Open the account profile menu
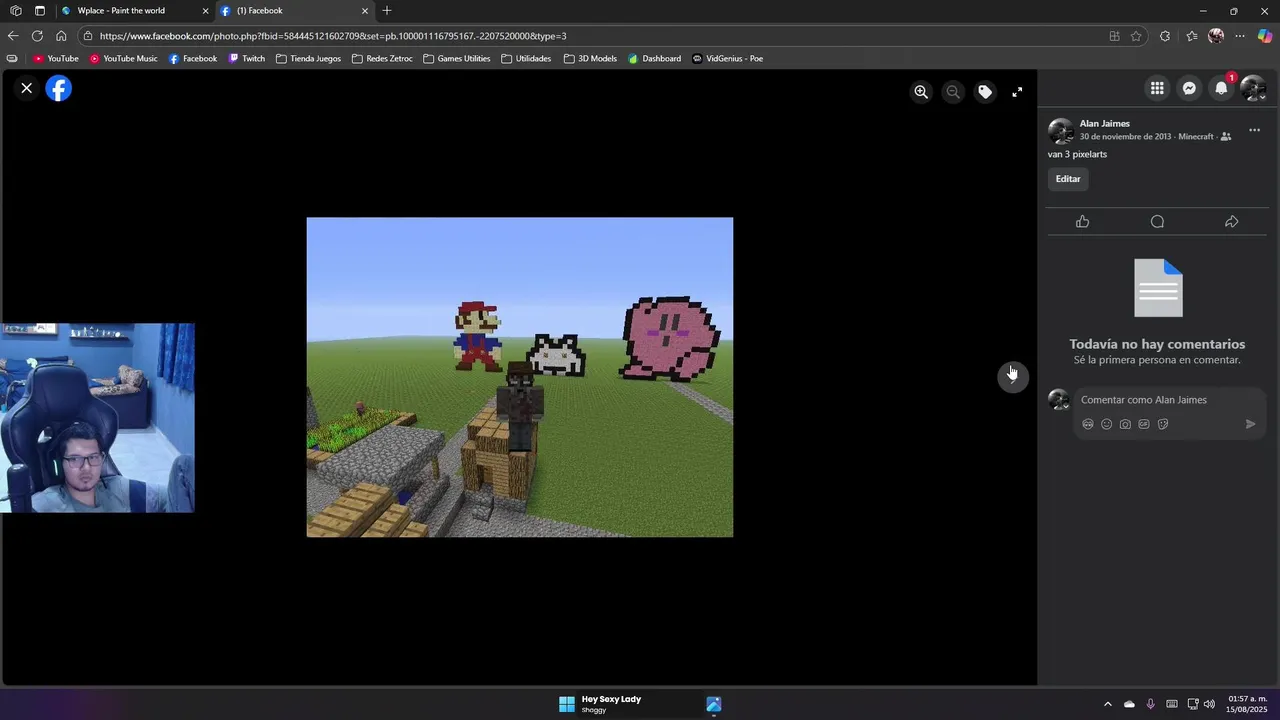1280x720 pixels. (x=1253, y=89)
